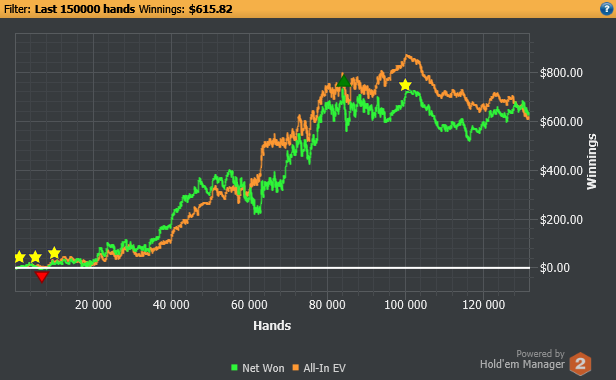This screenshot has height=380, width=616.
Task: Click the $600.00 axis label
Action: 561,122
